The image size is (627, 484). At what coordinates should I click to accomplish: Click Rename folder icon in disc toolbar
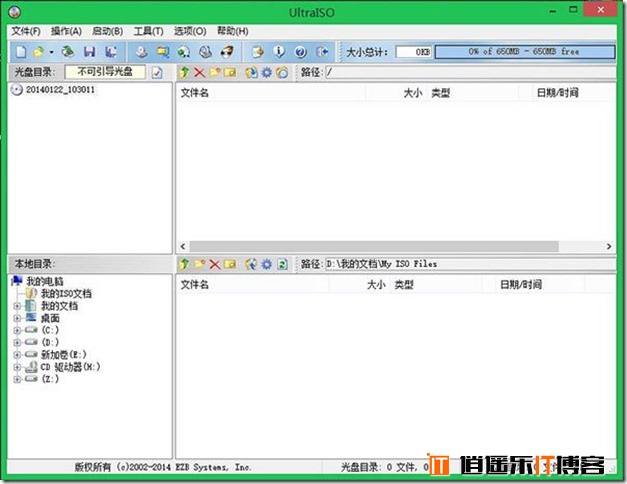coord(230,72)
